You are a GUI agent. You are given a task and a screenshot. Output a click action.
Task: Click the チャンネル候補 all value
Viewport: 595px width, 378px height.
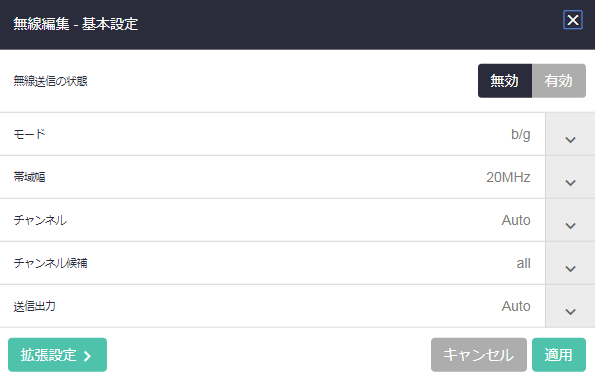pos(523,263)
